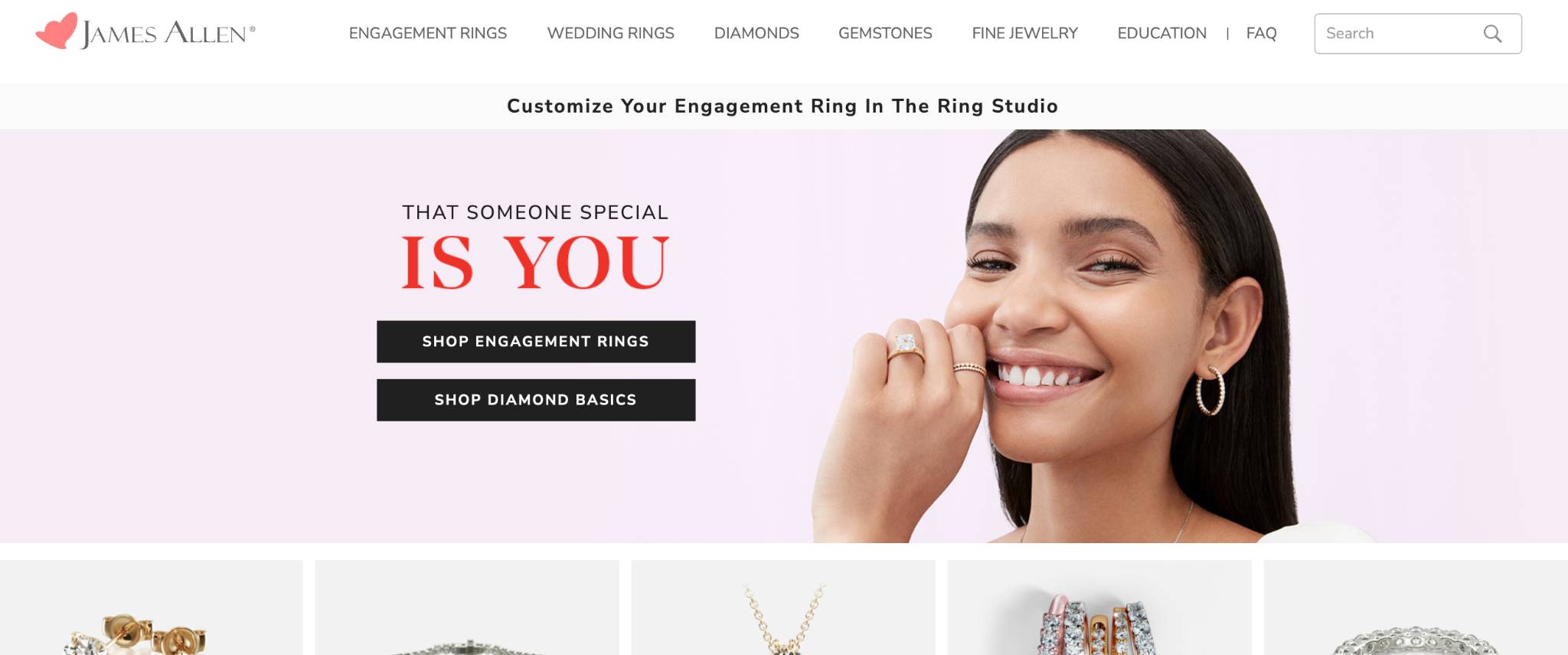Select the gold stud earrings thumbnail

(152, 608)
